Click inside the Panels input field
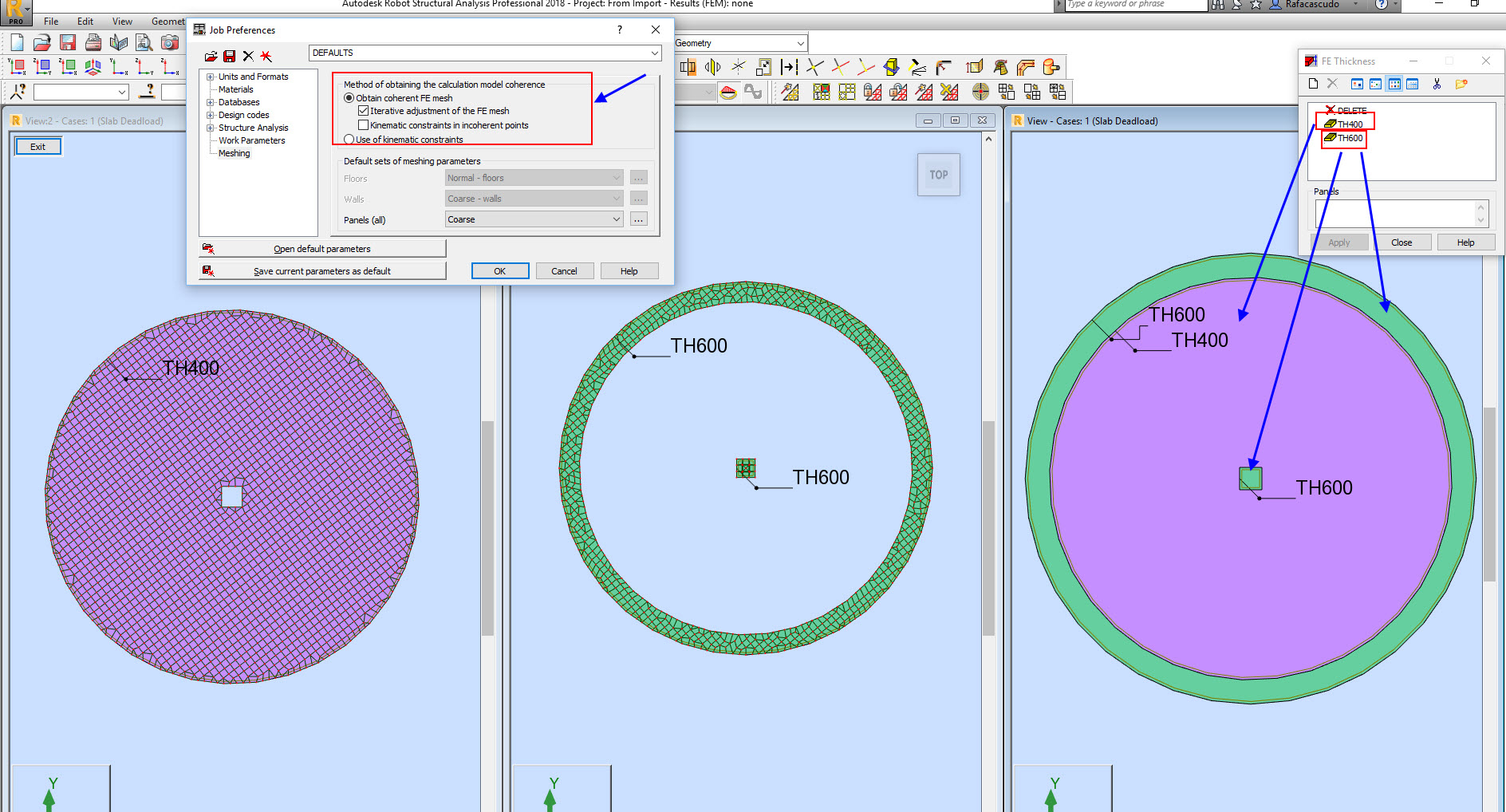The image size is (1506, 812). 1398,213
